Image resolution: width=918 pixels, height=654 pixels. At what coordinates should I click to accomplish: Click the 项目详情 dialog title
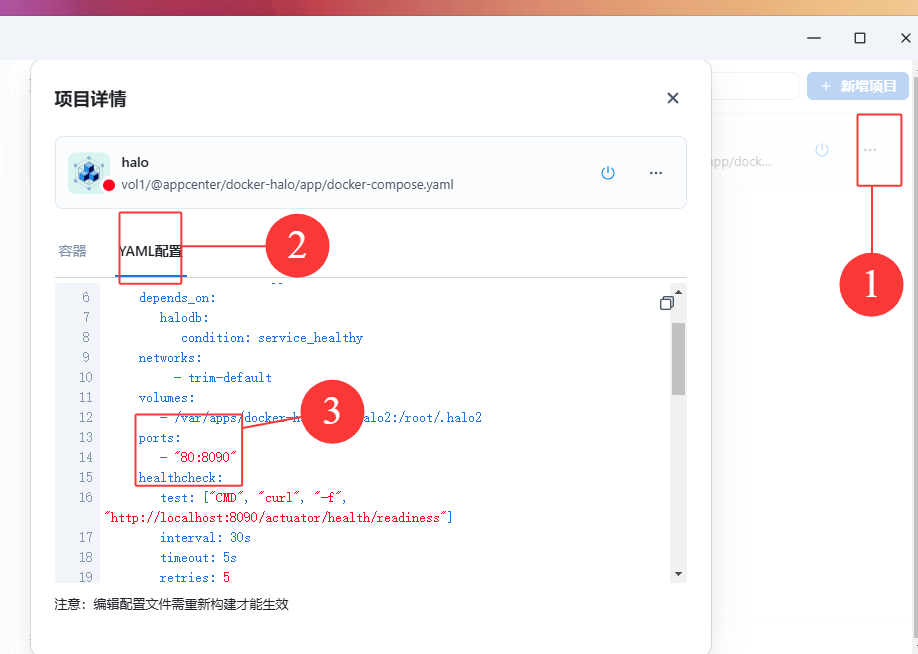90,98
